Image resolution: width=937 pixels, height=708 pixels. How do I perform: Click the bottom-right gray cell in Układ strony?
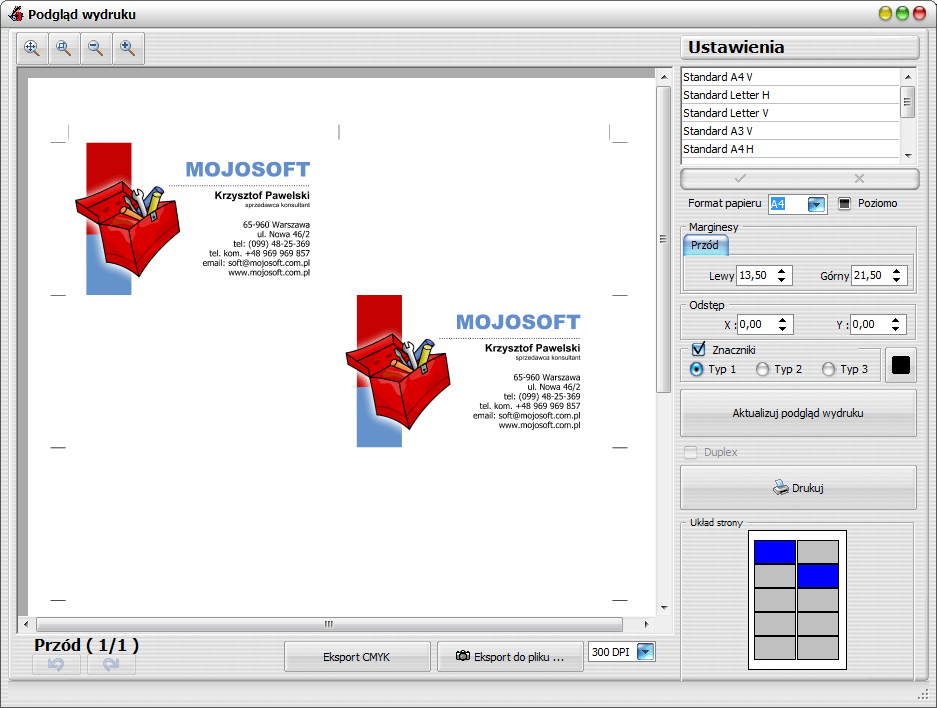point(818,648)
